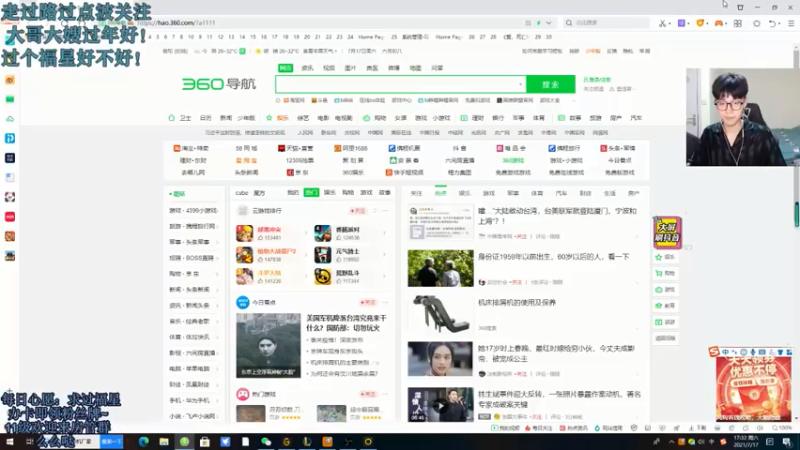Viewport: 800px width, 450px height.
Task: Open the more dots in 云游戏排行 card
Action: pyautogui.click(x=386, y=211)
